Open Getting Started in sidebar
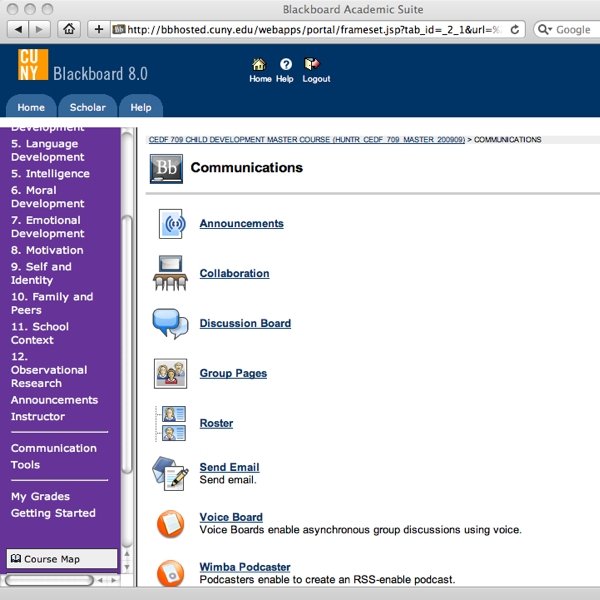The height and width of the screenshot is (600, 600). point(53,513)
